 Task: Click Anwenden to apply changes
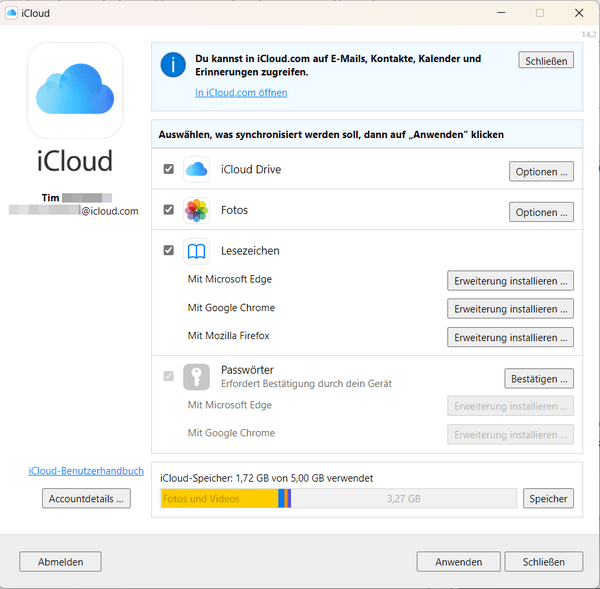point(458,562)
